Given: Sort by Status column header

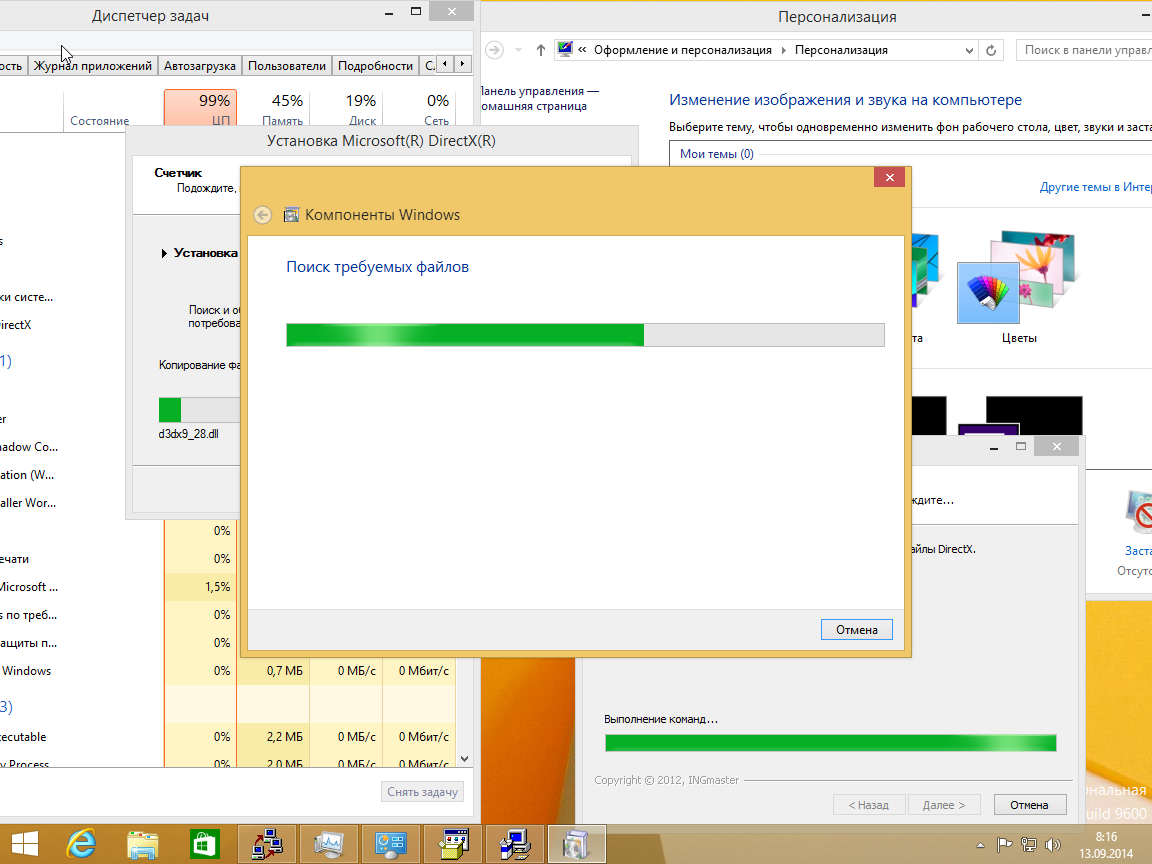Looking at the screenshot, I should (x=100, y=120).
